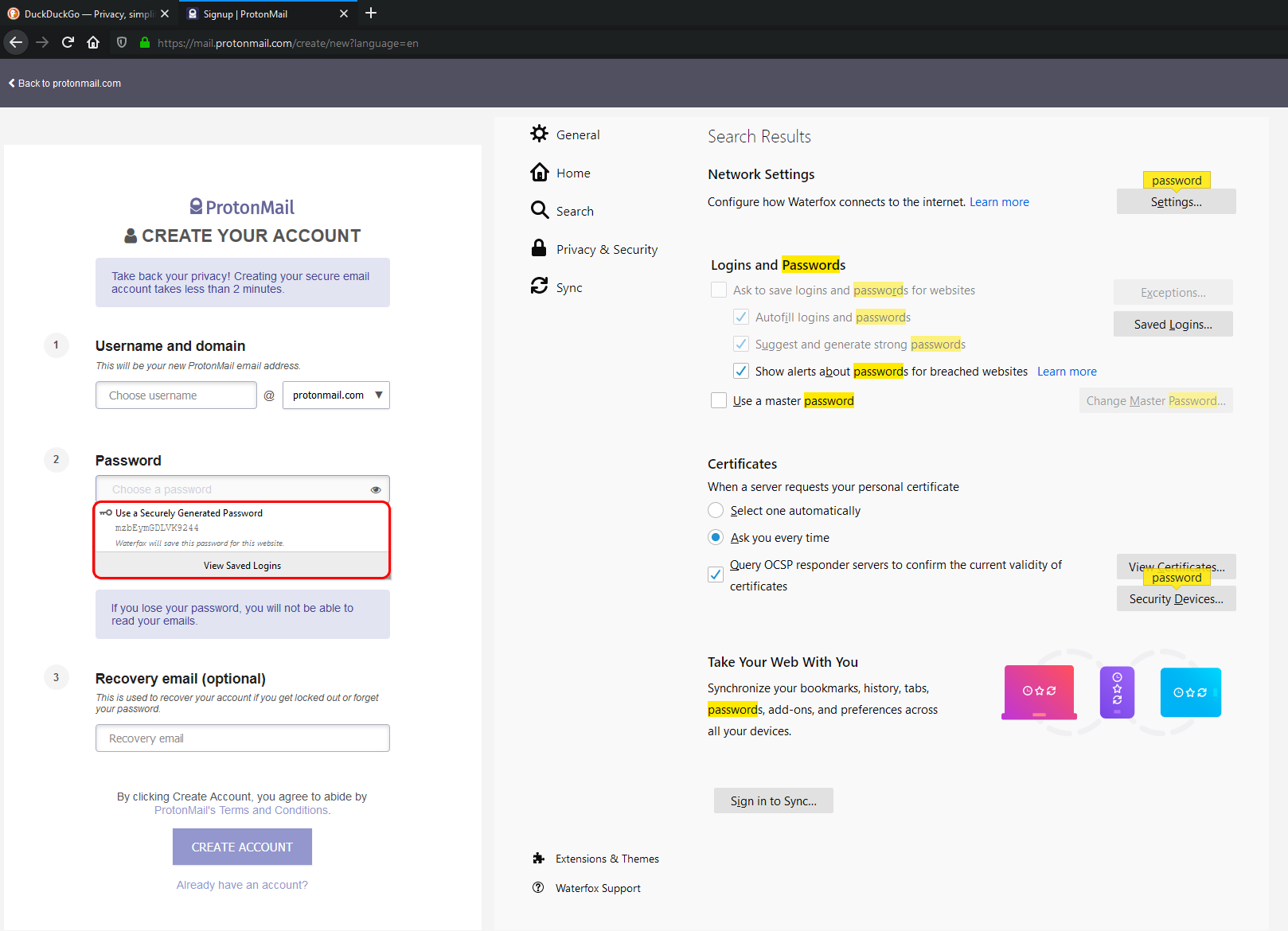This screenshot has width=1288, height=931.
Task: Click the Recovery email field
Action: click(243, 738)
